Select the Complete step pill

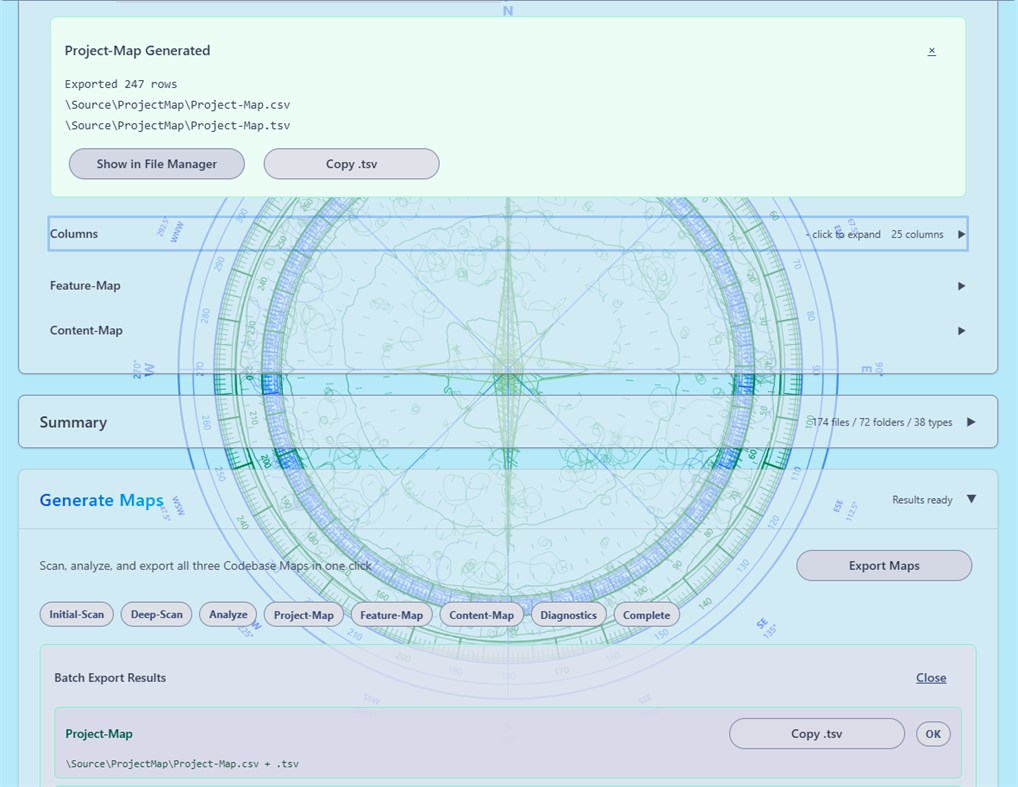(x=646, y=615)
